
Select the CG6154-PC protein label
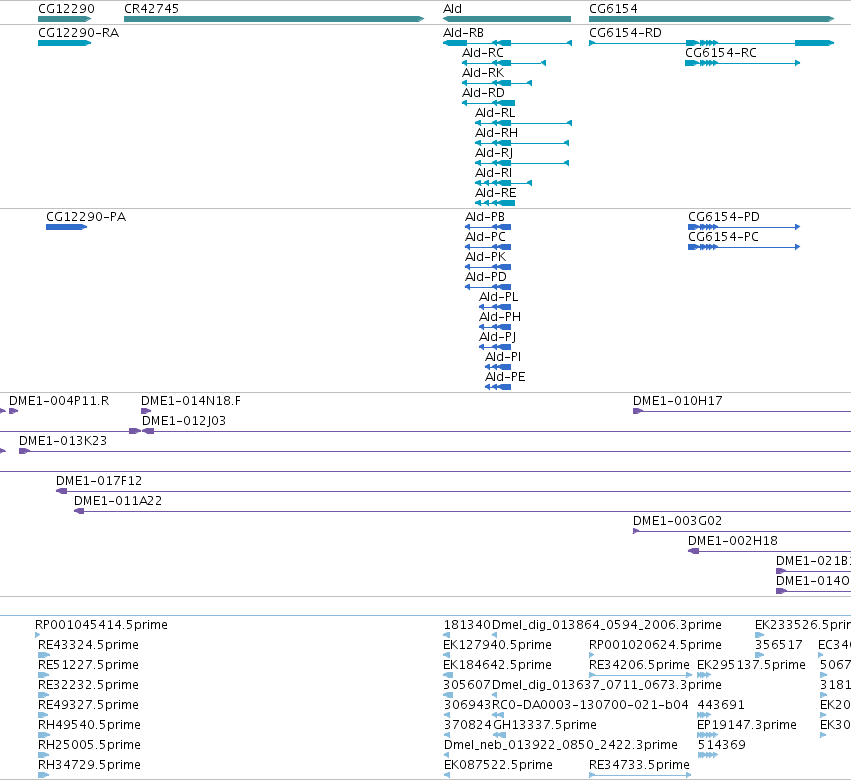pos(723,237)
